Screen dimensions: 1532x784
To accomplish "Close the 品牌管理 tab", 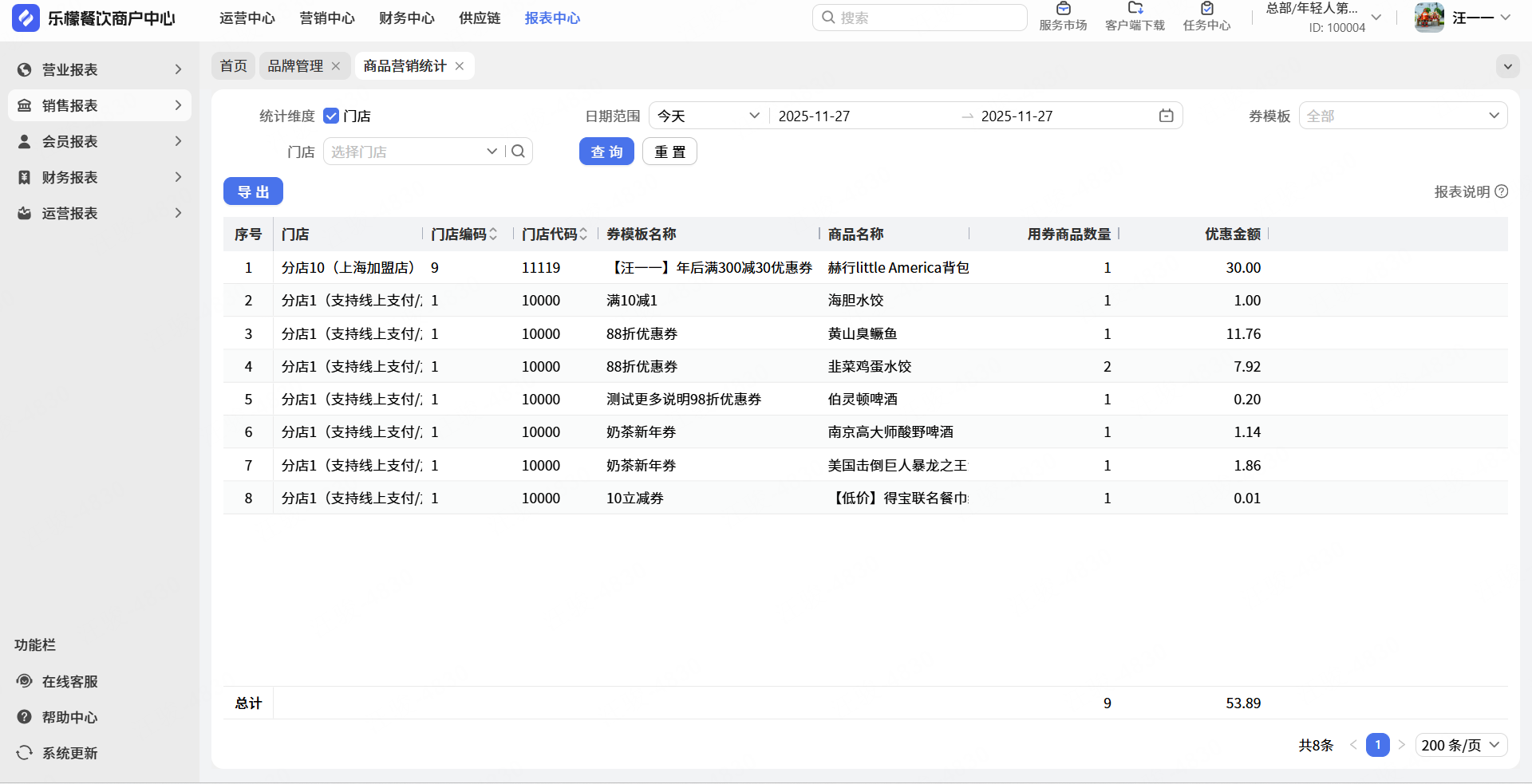I will point(336,66).
